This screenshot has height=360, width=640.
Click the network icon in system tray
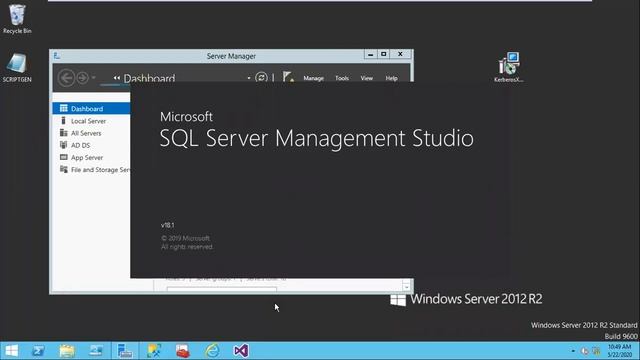596,351
